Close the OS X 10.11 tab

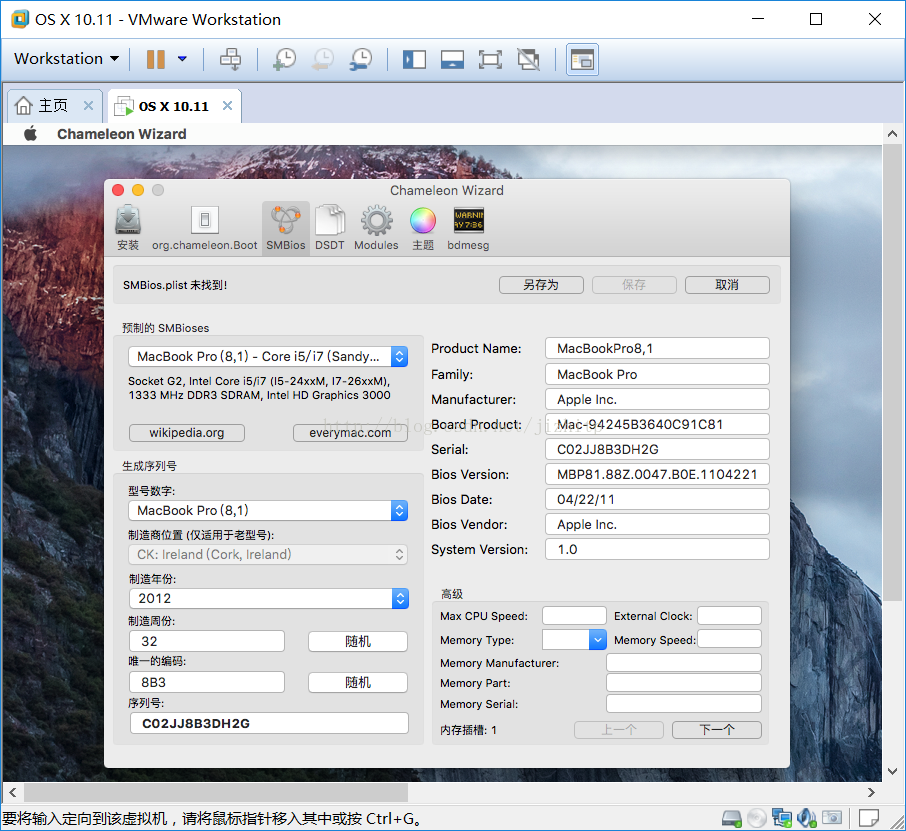(x=228, y=106)
